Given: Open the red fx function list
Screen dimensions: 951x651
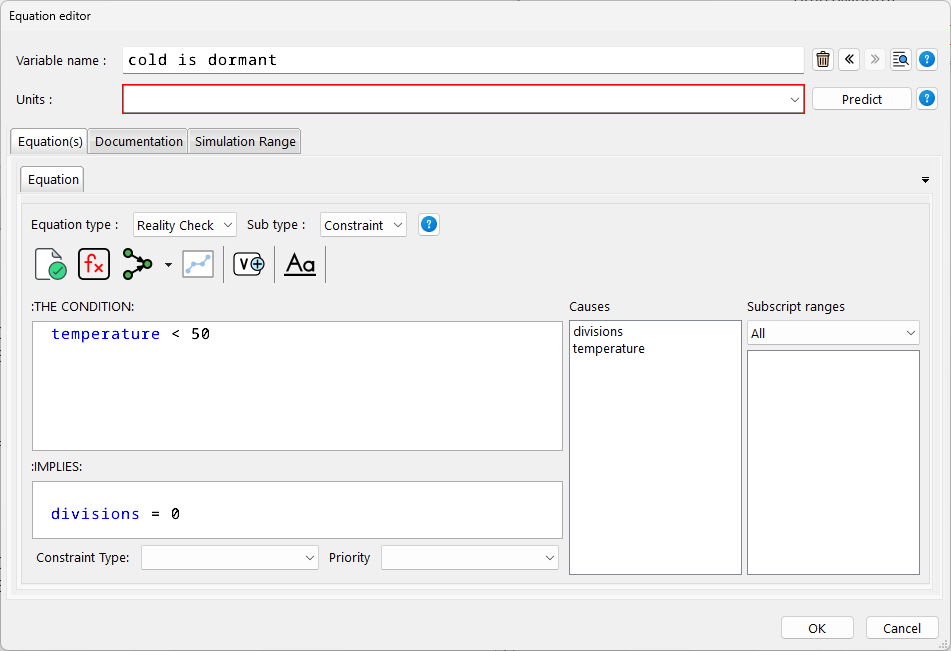Looking at the screenshot, I should (94, 264).
